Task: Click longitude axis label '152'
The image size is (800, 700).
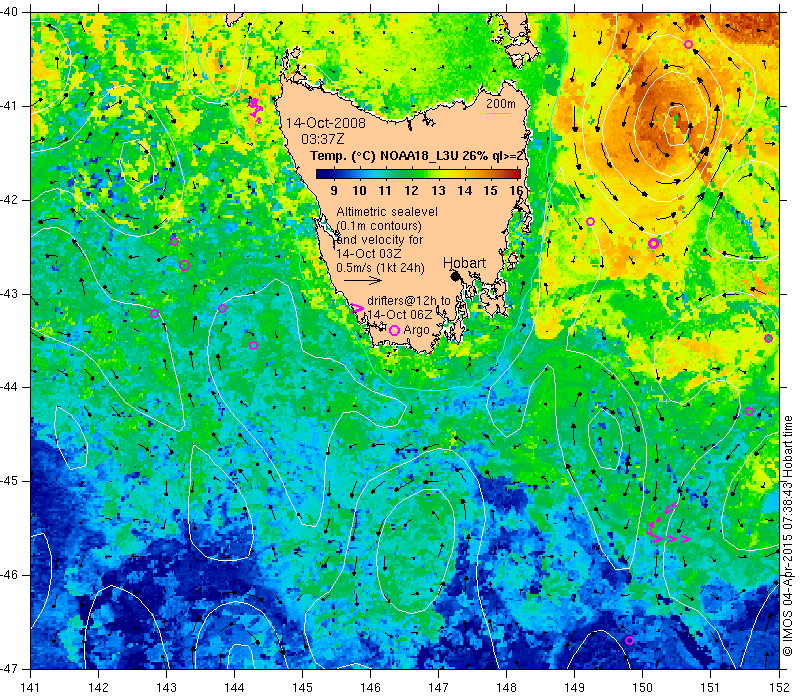Action: (779, 688)
